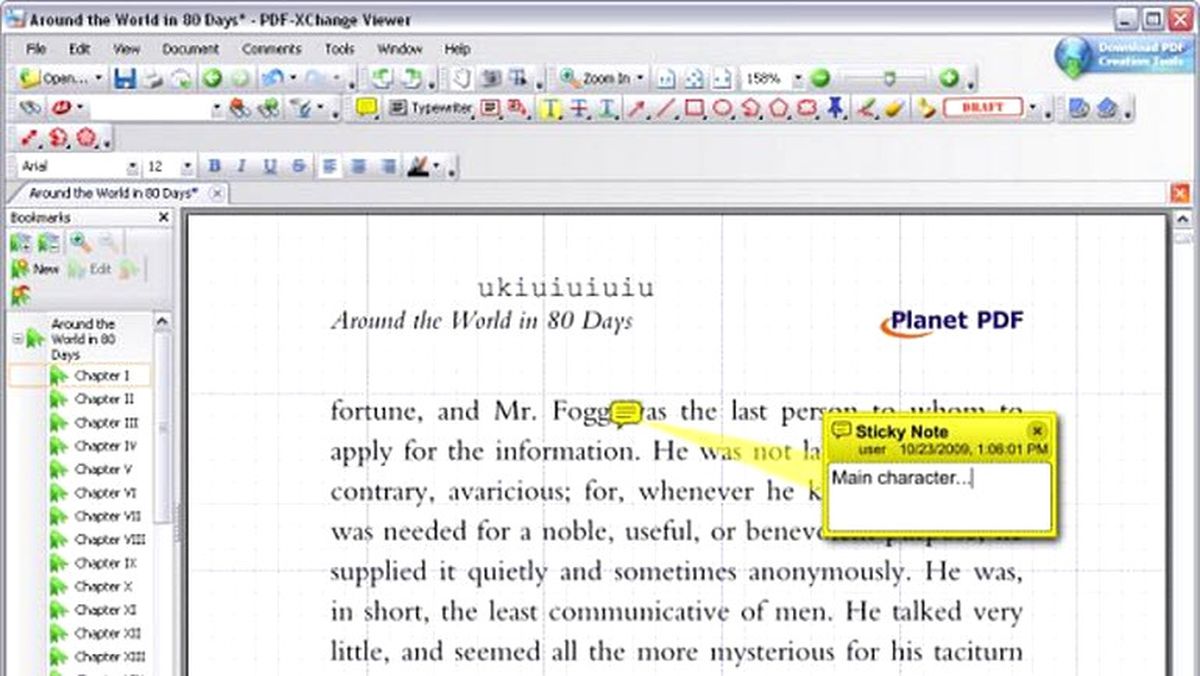Activate the Snapshot tool

[490, 78]
